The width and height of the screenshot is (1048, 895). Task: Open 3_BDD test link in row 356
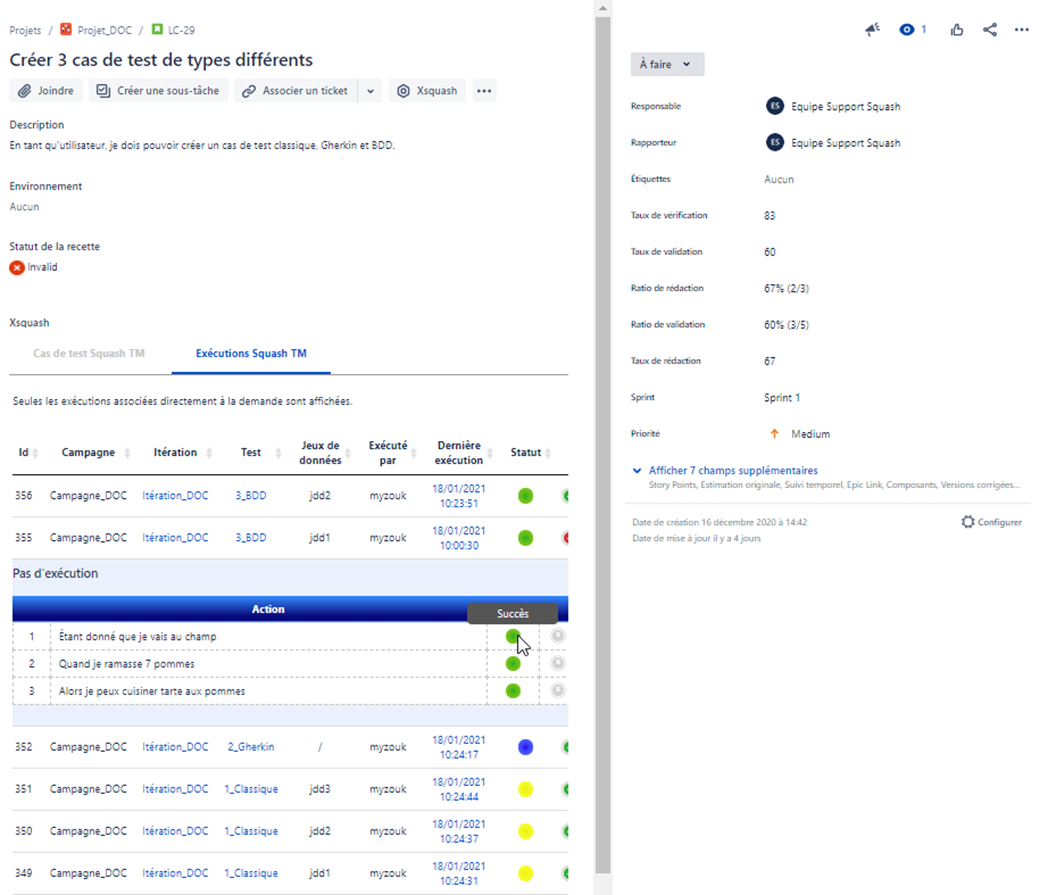coord(251,495)
